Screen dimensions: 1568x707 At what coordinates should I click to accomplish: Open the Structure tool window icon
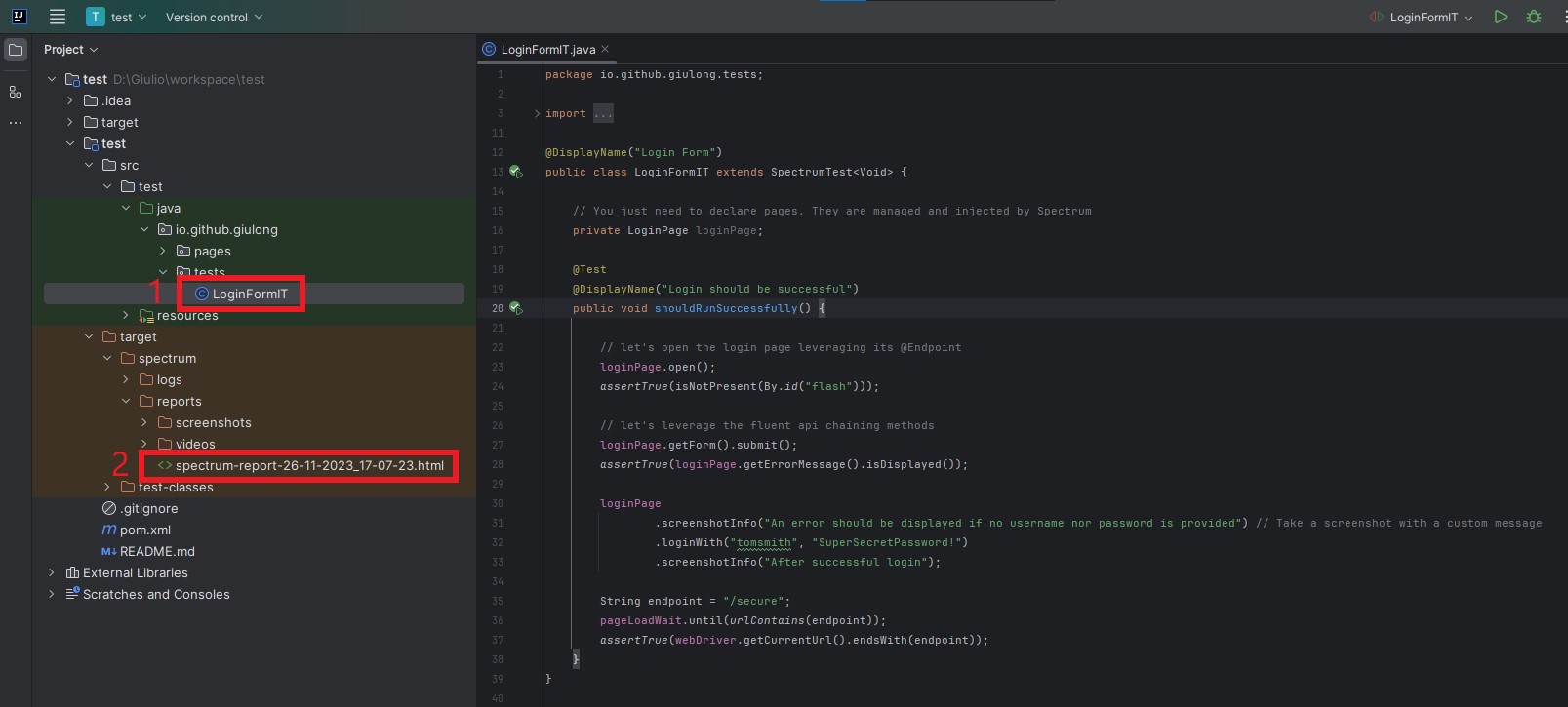pyautogui.click(x=16, y=92)
